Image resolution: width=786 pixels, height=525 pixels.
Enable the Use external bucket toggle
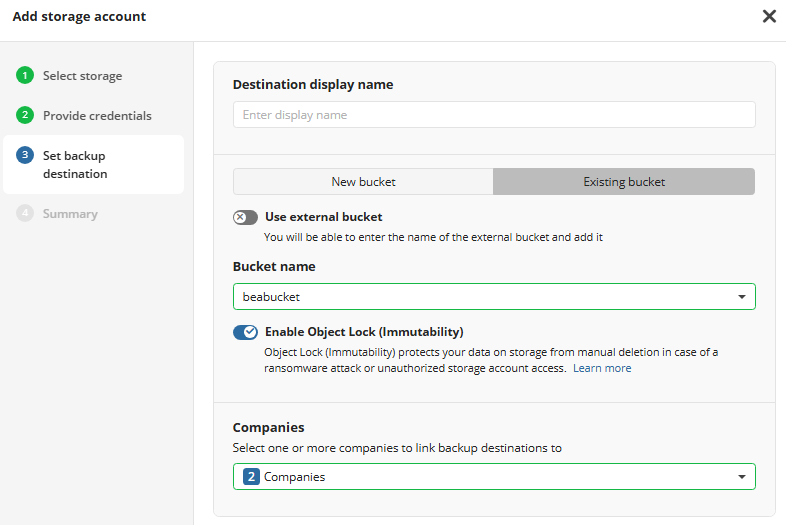245,217
